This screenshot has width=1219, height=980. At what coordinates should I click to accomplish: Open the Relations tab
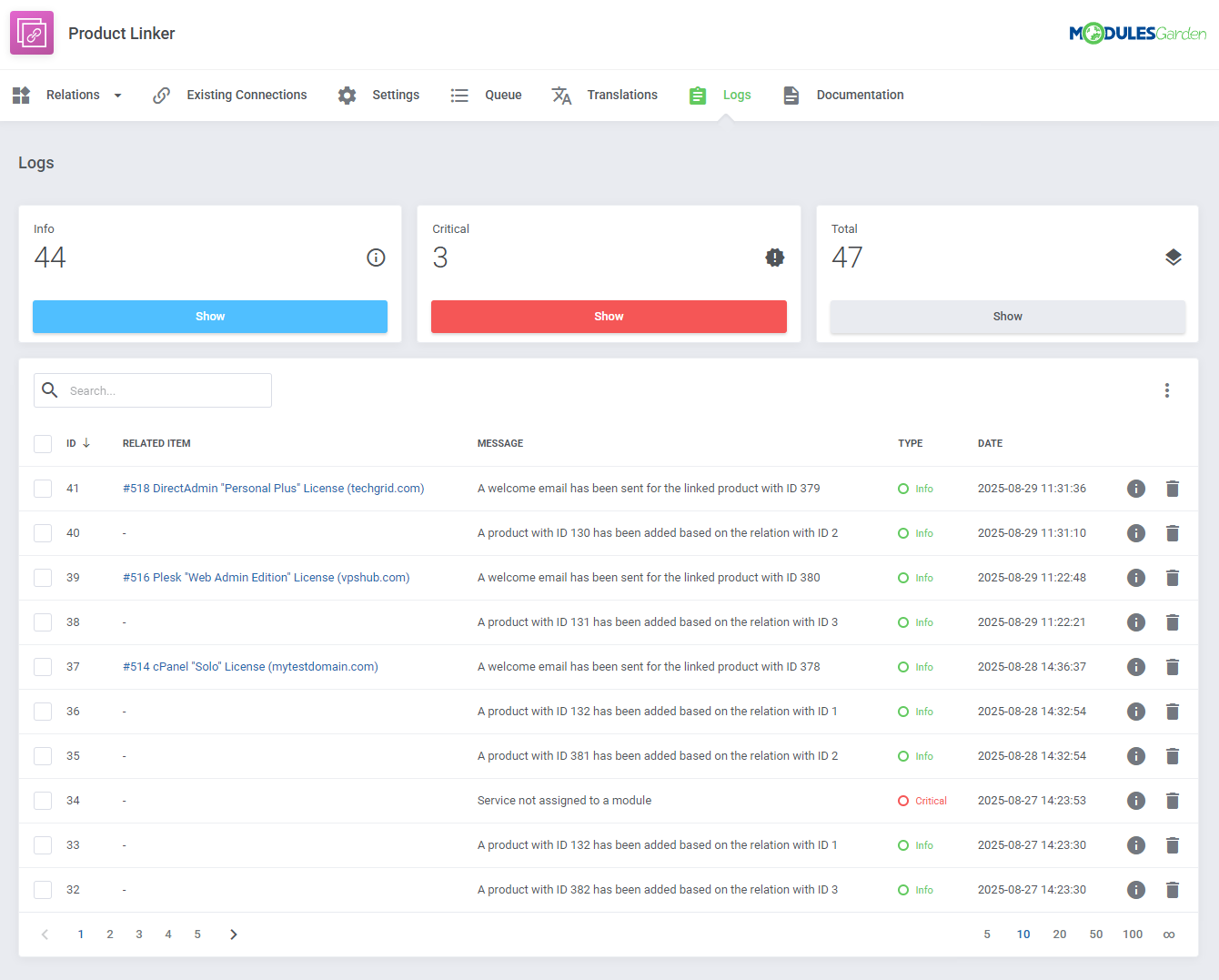[x=73, y=95]
